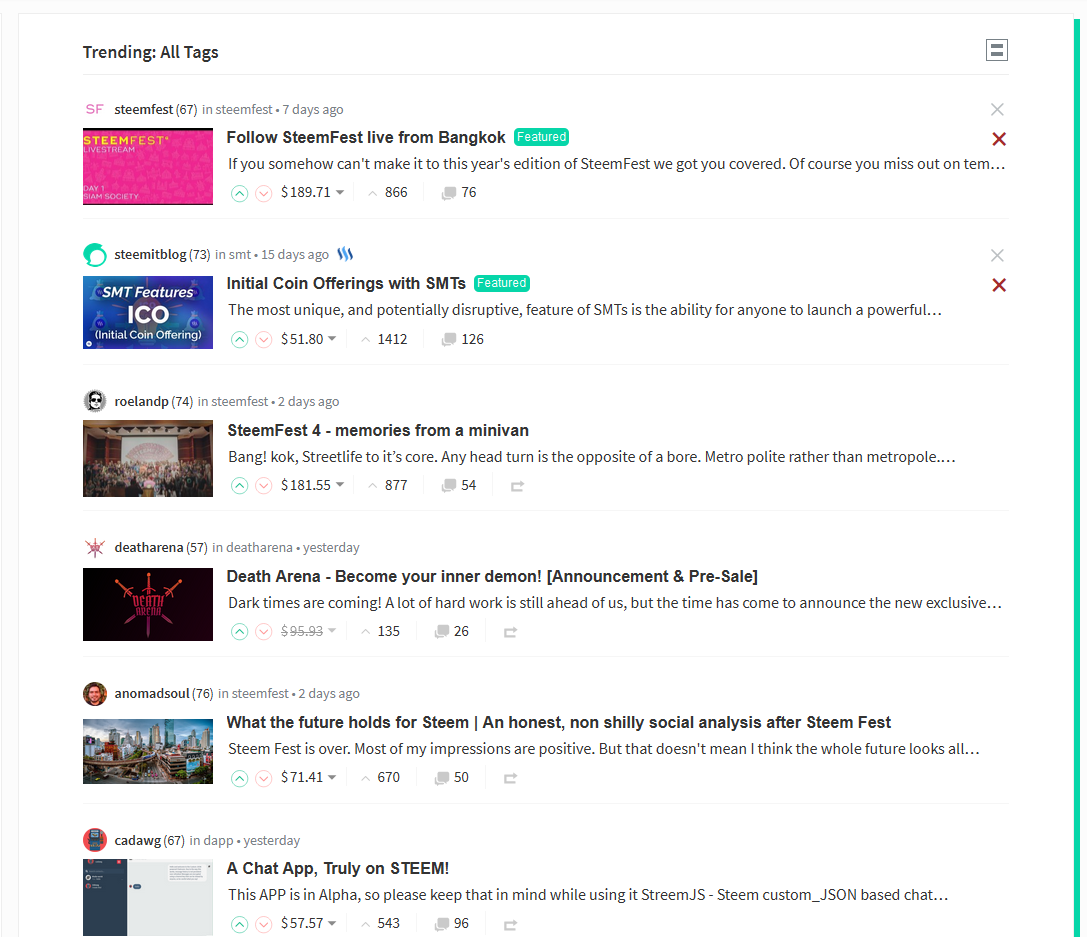Screen dimensions: 1087x937
Task: Click the Featured badge on SteemFest post
Action: tap(541, 137)
